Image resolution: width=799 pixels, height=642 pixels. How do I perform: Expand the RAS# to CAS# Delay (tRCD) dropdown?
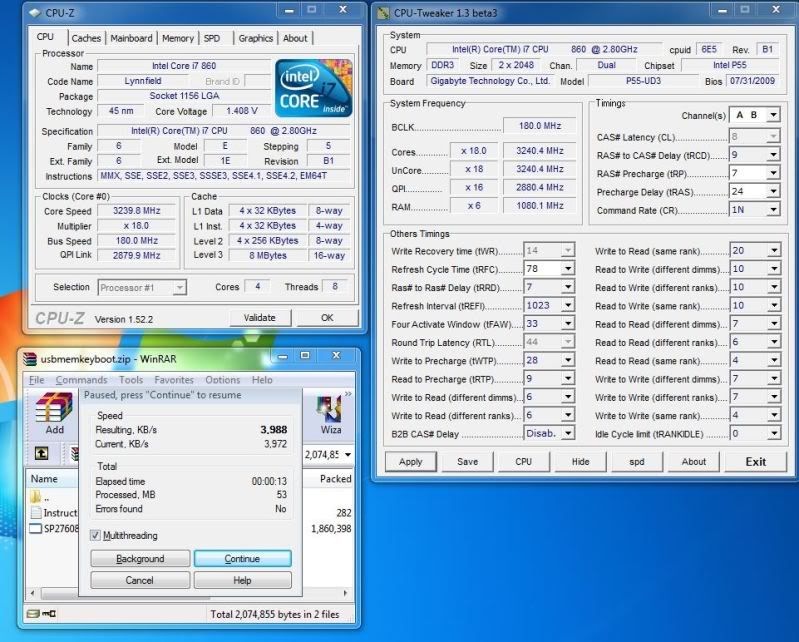[x=773, y=155]
